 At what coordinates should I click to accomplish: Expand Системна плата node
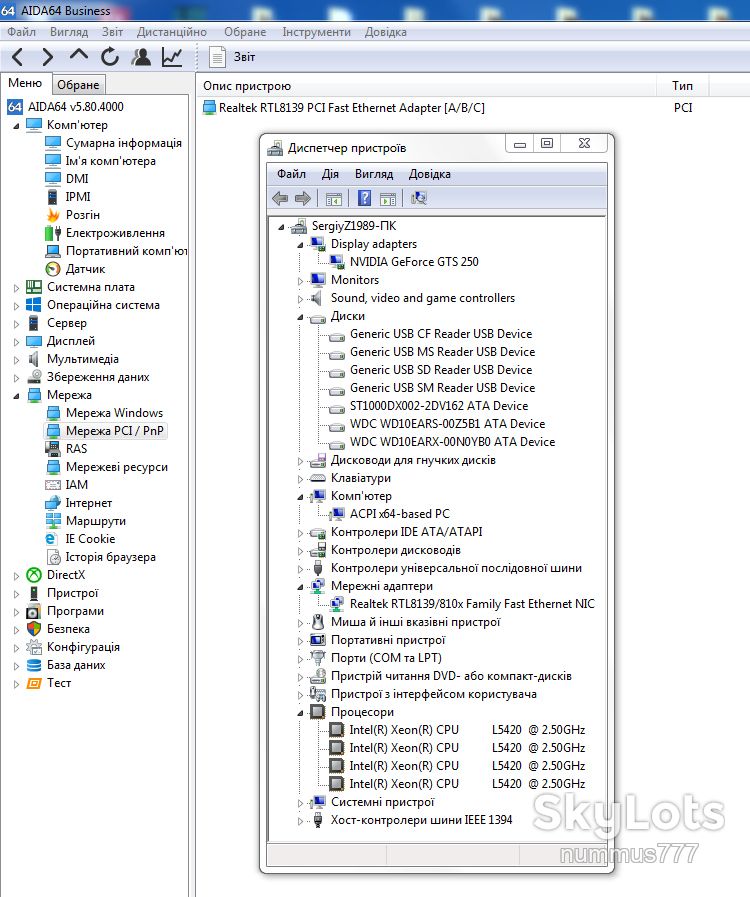[x=16, y=288]
